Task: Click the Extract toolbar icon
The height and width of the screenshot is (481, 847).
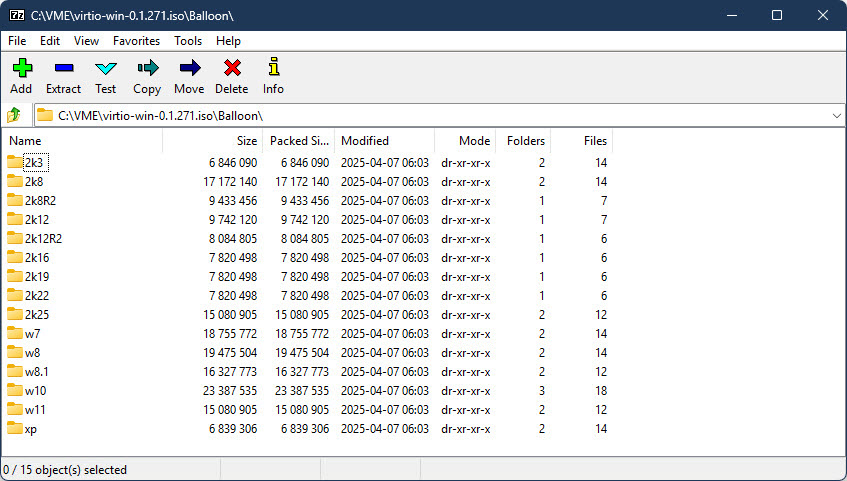Action: pos(63,69)
